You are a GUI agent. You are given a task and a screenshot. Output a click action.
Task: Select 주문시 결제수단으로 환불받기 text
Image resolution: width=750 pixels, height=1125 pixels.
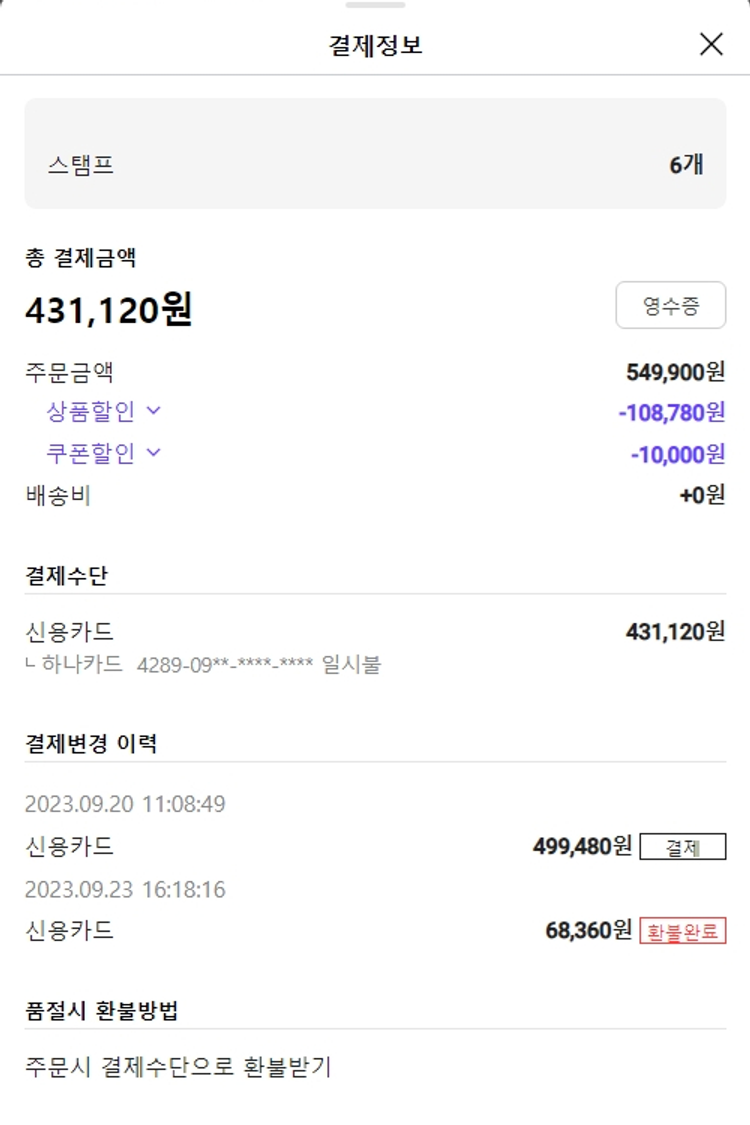click(x=178, y=1067)
